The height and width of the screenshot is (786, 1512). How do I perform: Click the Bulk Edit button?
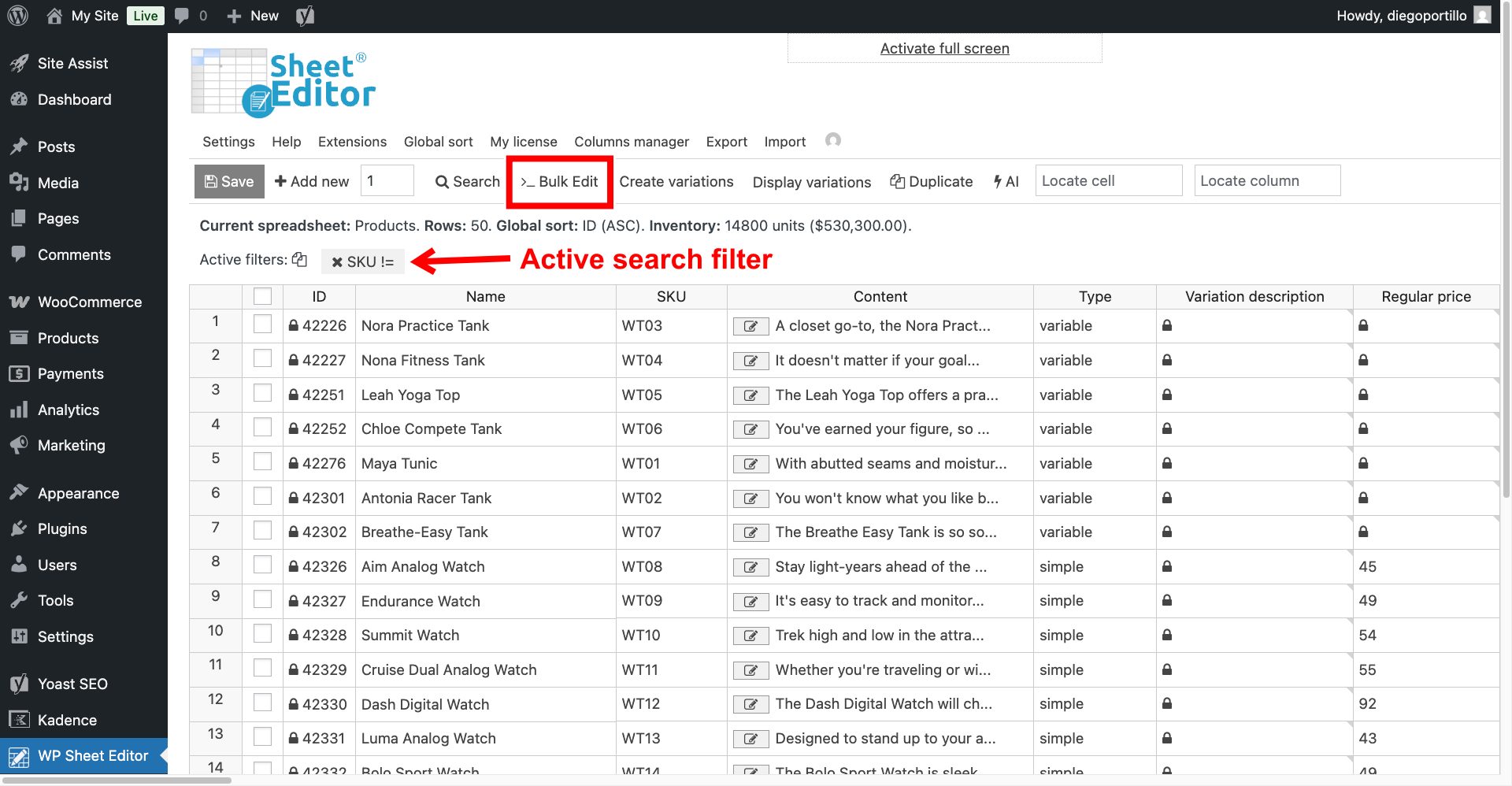[x=559, y=182]
